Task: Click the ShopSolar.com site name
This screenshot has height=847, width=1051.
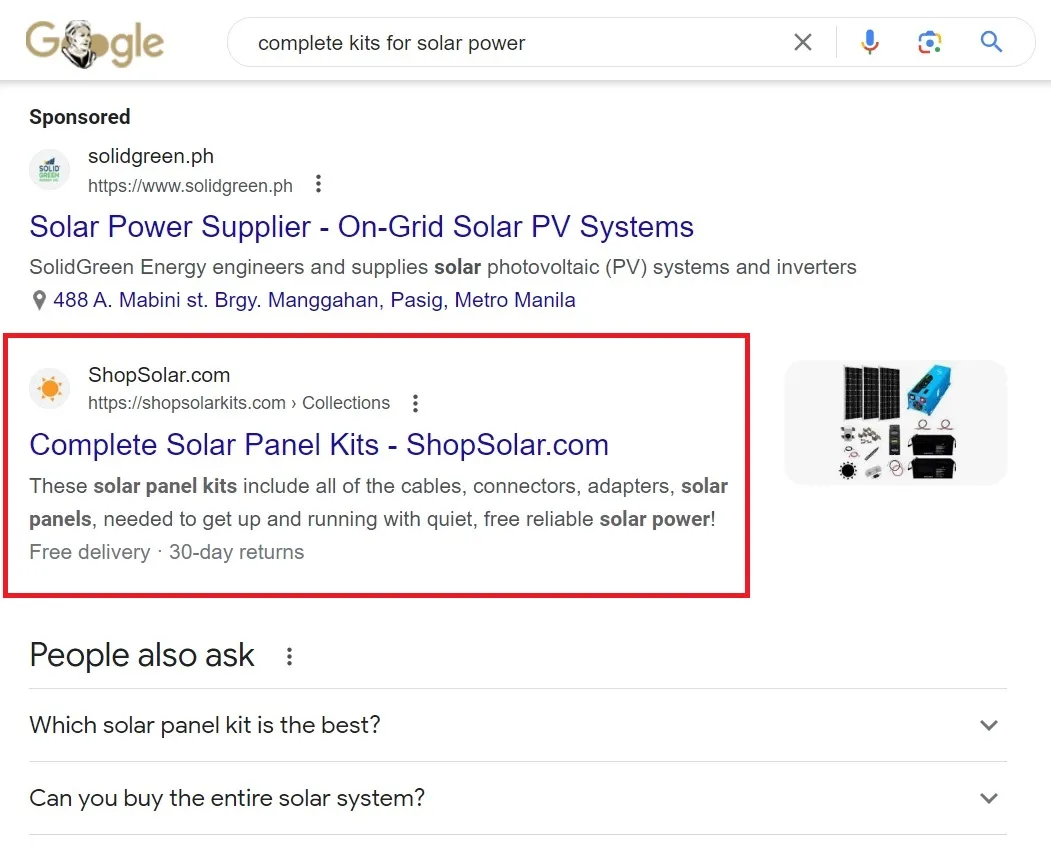Action: coord(159,375)
